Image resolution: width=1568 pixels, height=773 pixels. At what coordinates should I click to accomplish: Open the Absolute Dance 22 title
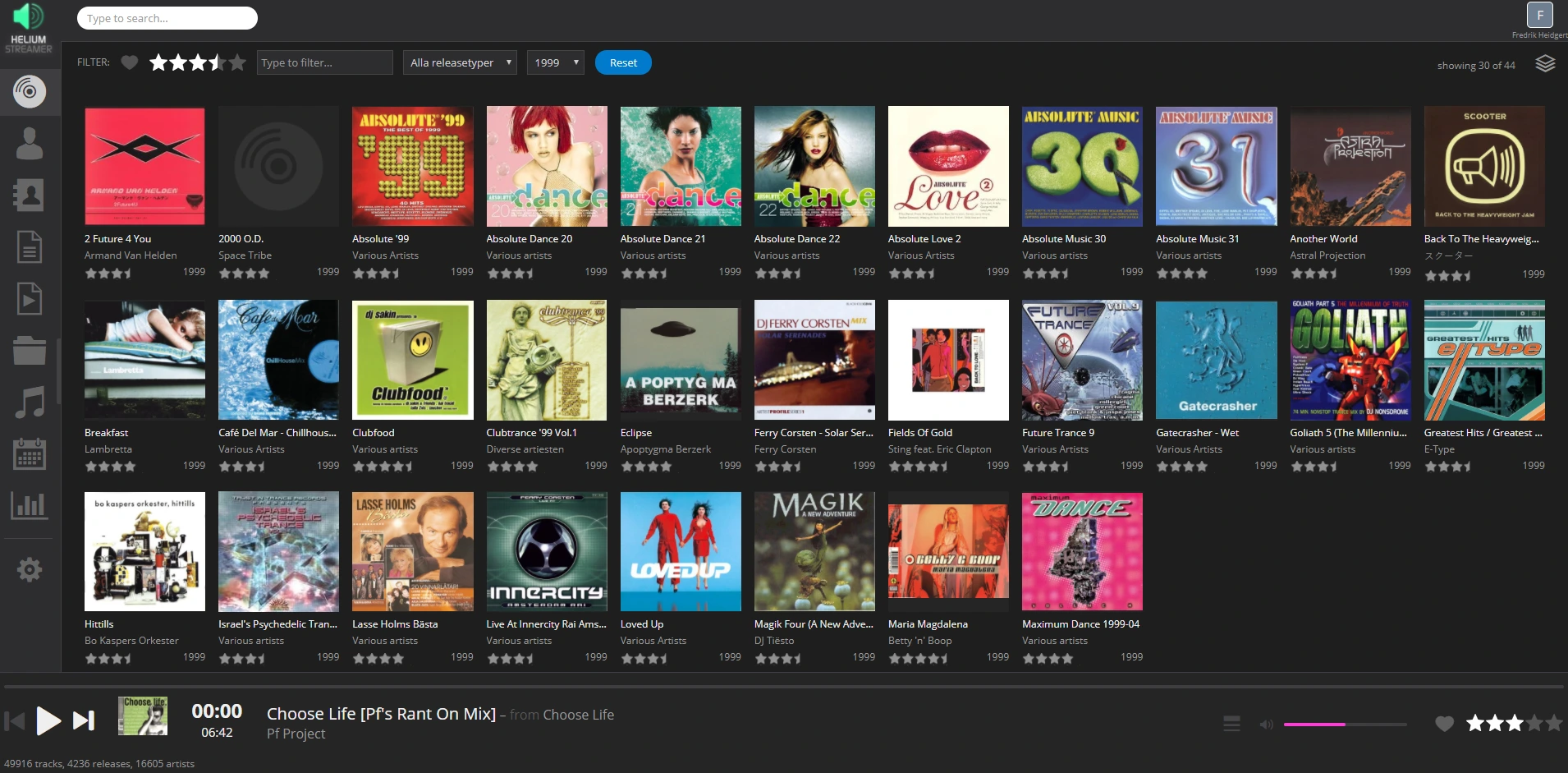click(x=797, y=239)
